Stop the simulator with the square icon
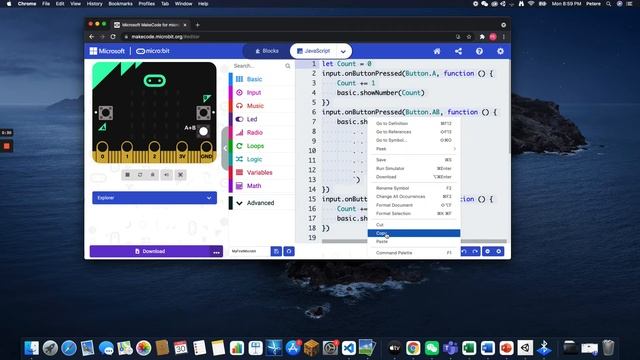Image resolution: width=640 pixels, height=360 pixels. point(127,175)
